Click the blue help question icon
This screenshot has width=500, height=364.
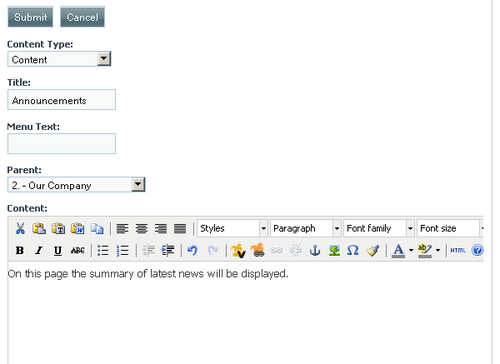coord(477,250)
